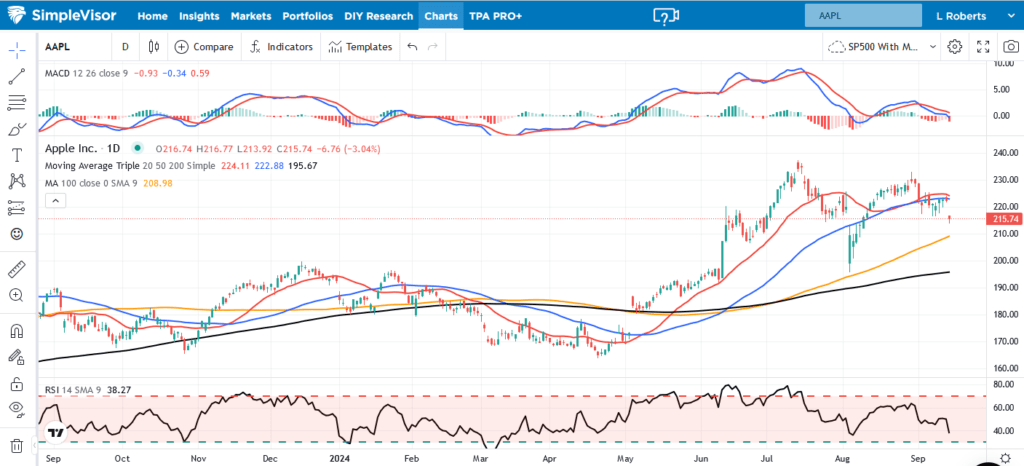Screen dimensions: 1024x466
Task: Change the D time interval
Action: (125, 47)
